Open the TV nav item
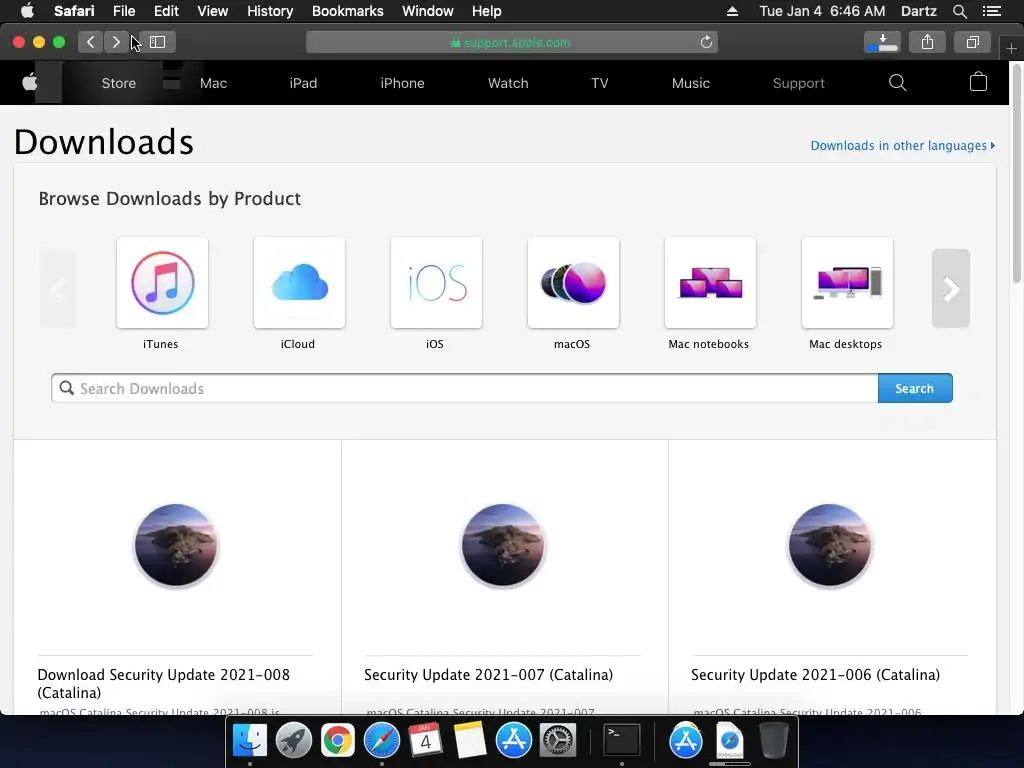The image size is (1024, 768). click(600, 83)
